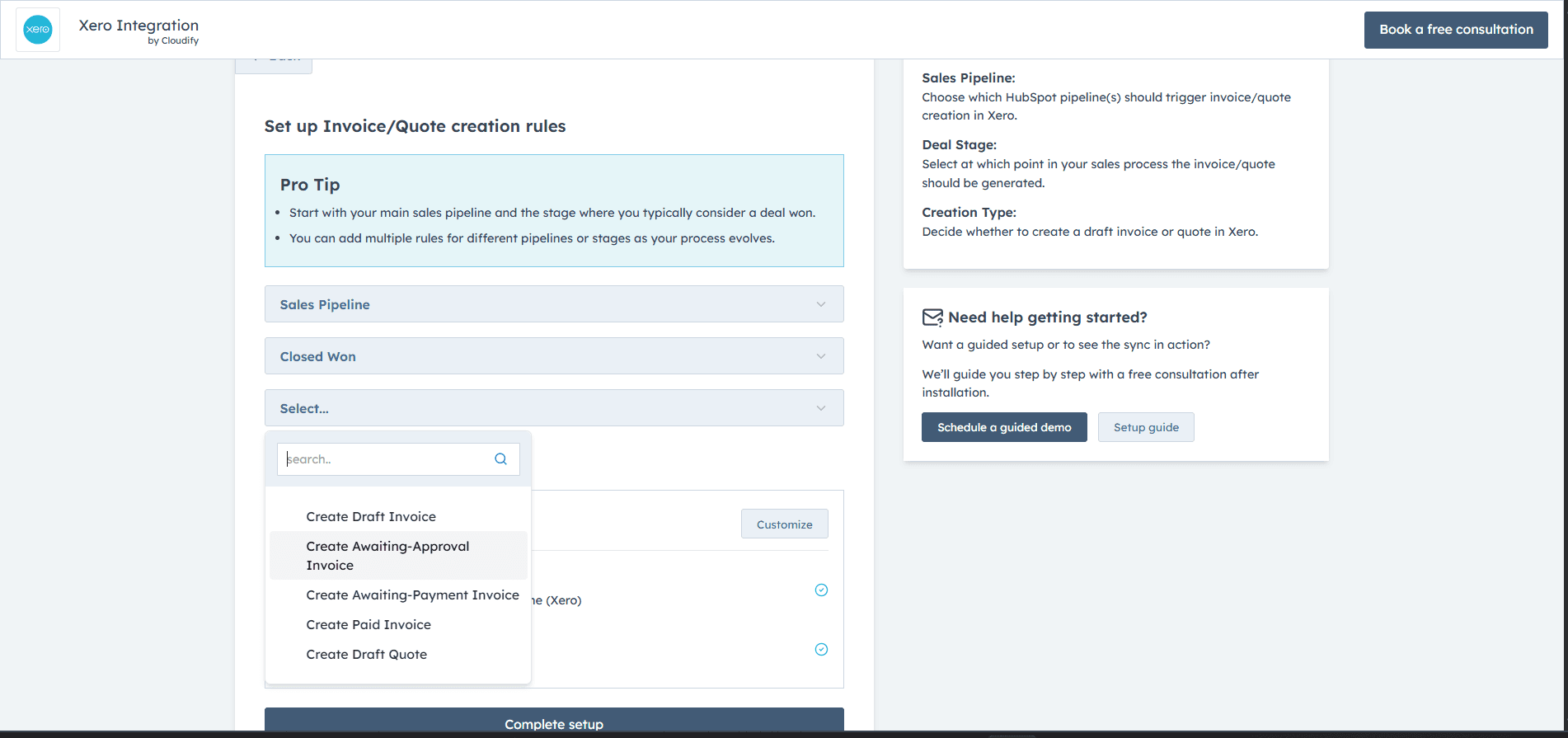The image size is (1568, 738).
Task: Toggle the lower check circle above Complete setup
Action: 821,649
